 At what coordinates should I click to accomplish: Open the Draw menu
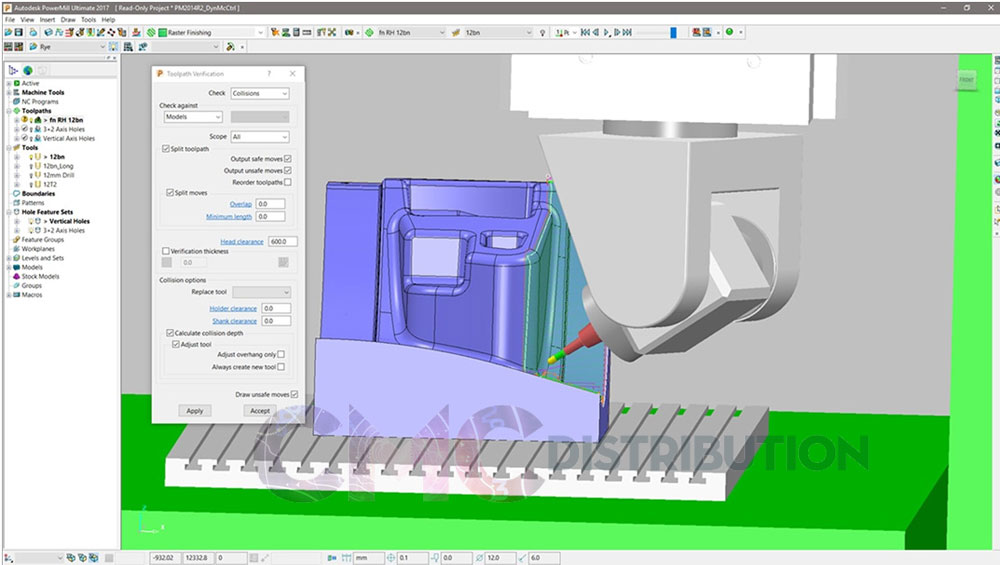click(68, 19)
